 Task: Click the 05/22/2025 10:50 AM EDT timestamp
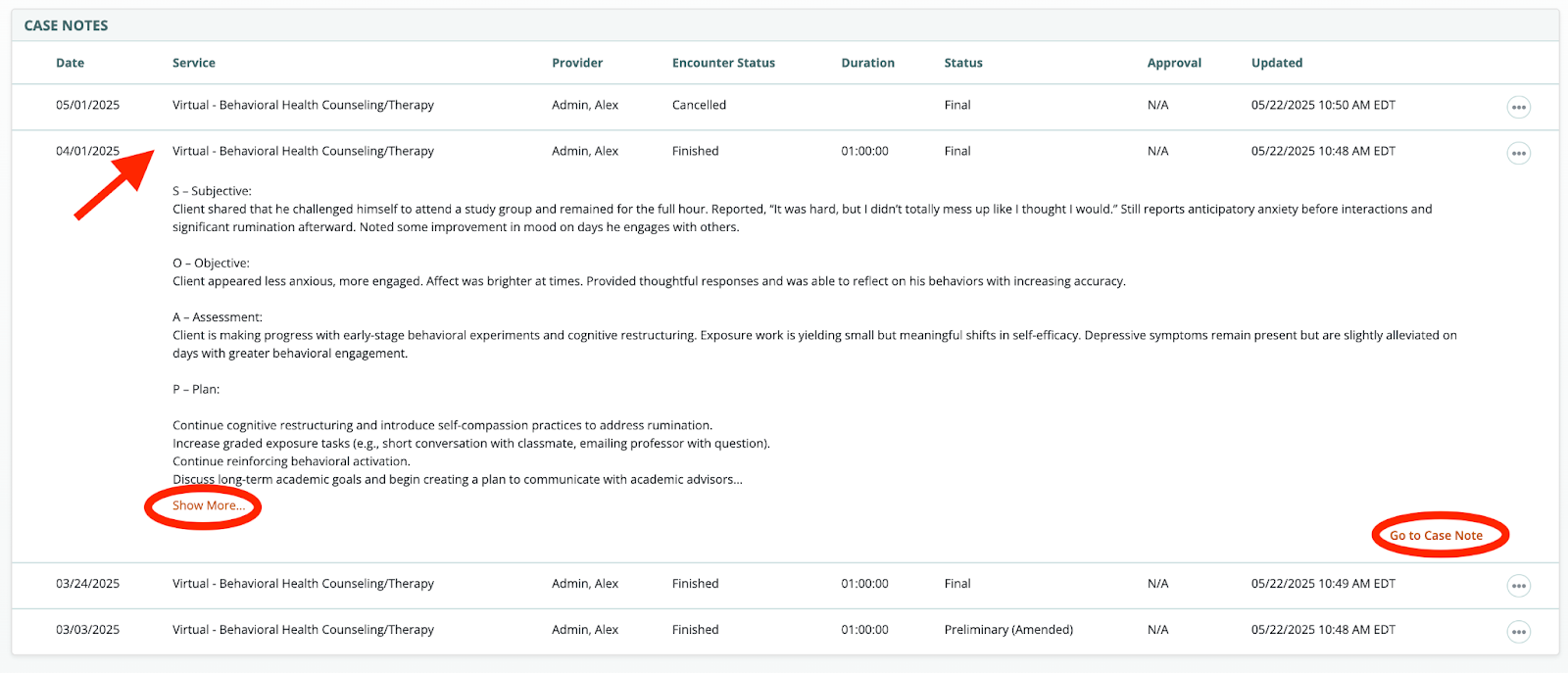[1323, 105]
